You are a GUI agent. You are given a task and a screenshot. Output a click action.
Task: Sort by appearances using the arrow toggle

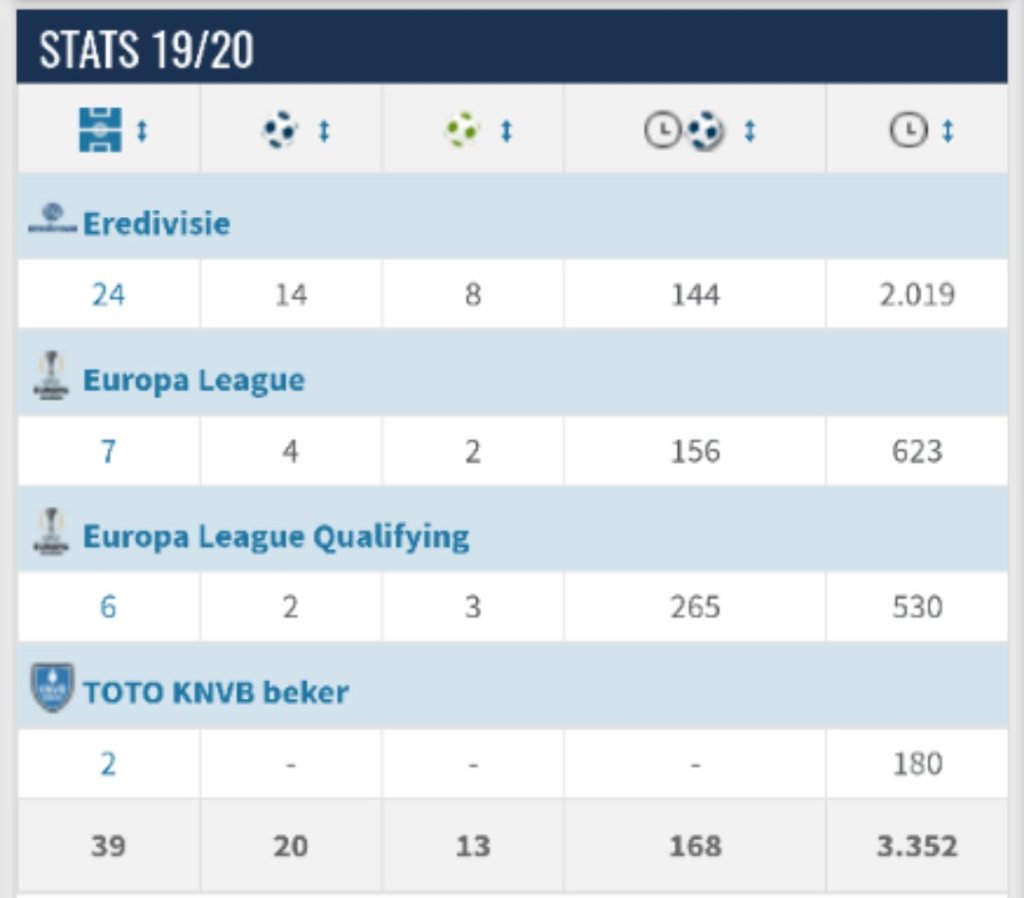[x=142, y=131]
